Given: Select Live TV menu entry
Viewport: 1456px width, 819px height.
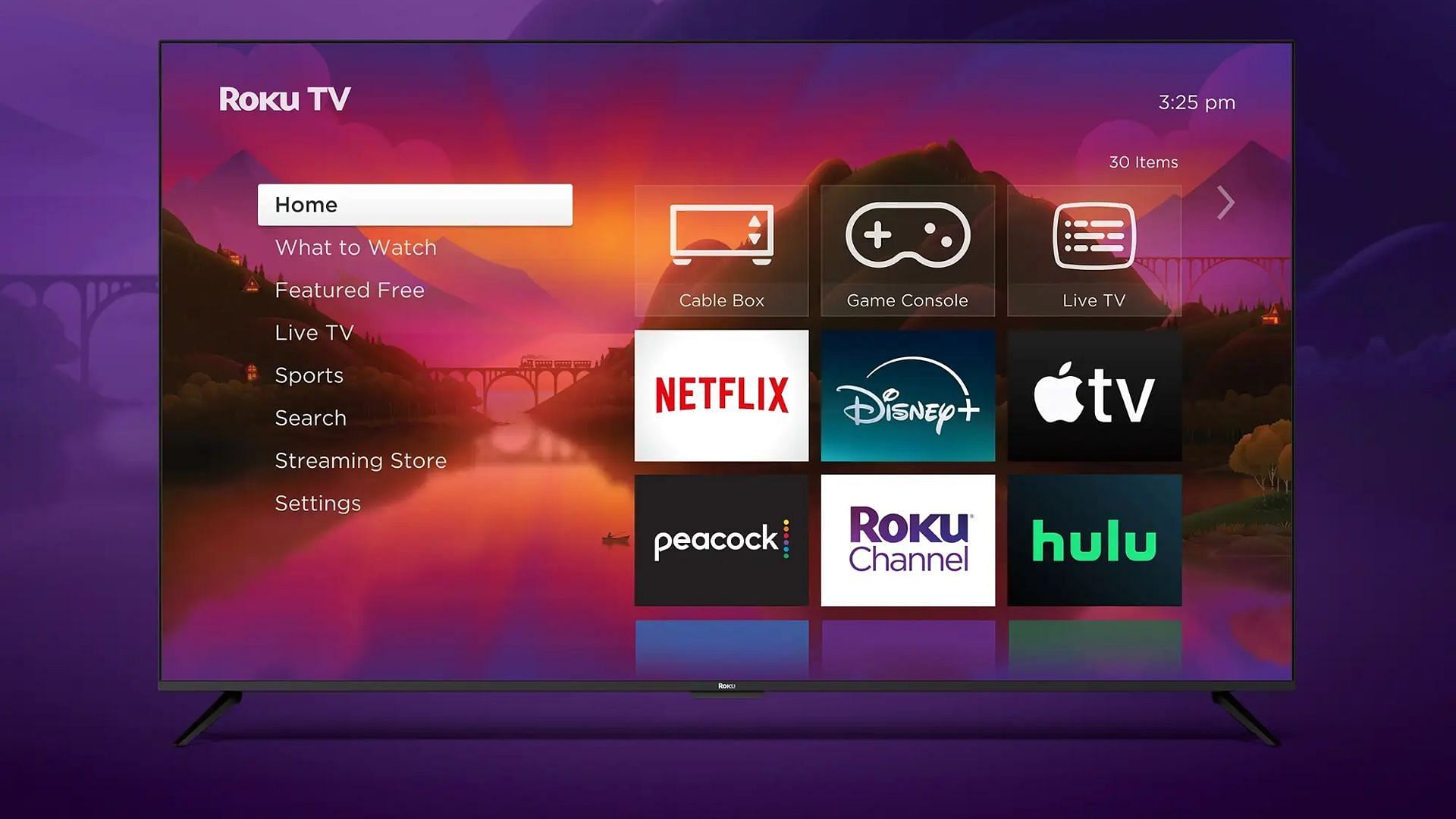Looking at the screenshot, I should [314, 332].
